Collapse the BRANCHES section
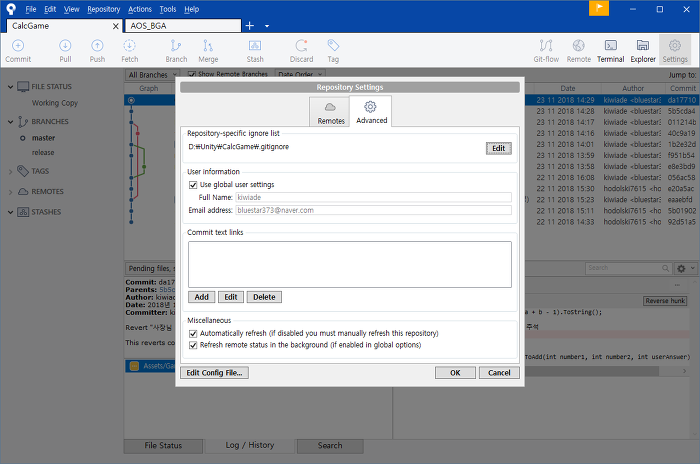This screenshot has height=464, width=700. pyautogui.click(x=10, y=121)
